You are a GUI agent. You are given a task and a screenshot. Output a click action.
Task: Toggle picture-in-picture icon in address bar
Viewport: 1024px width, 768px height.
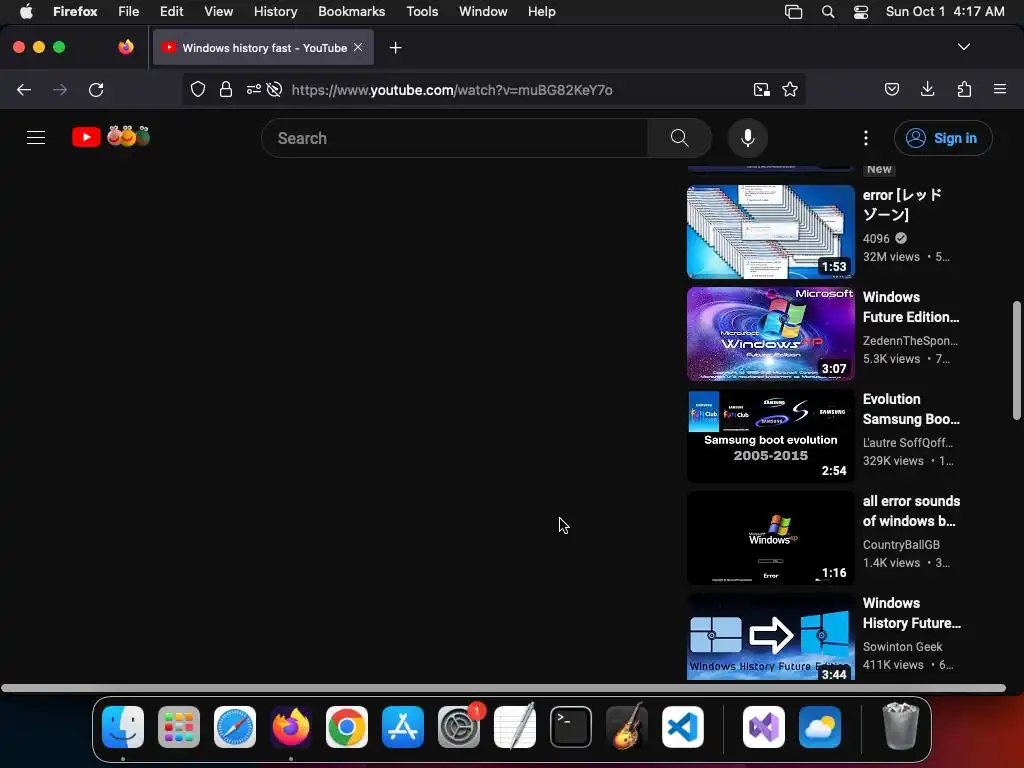point(761,89)
